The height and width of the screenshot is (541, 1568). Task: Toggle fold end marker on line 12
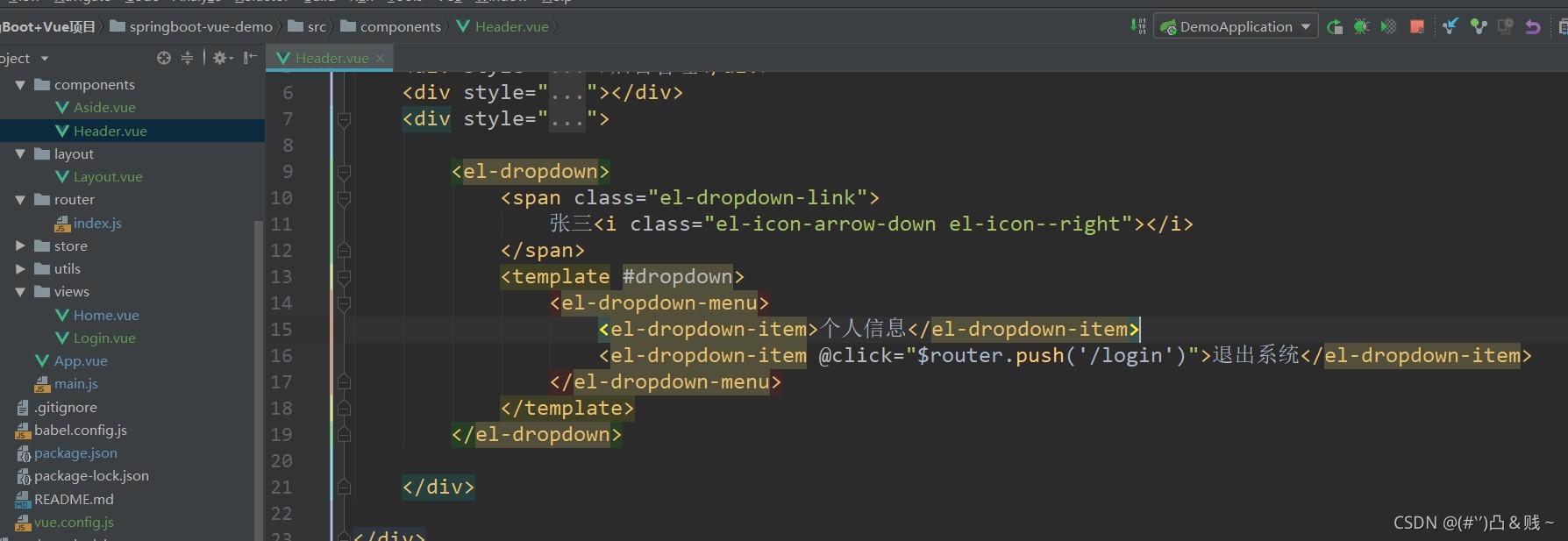click(x=344, y=251)
